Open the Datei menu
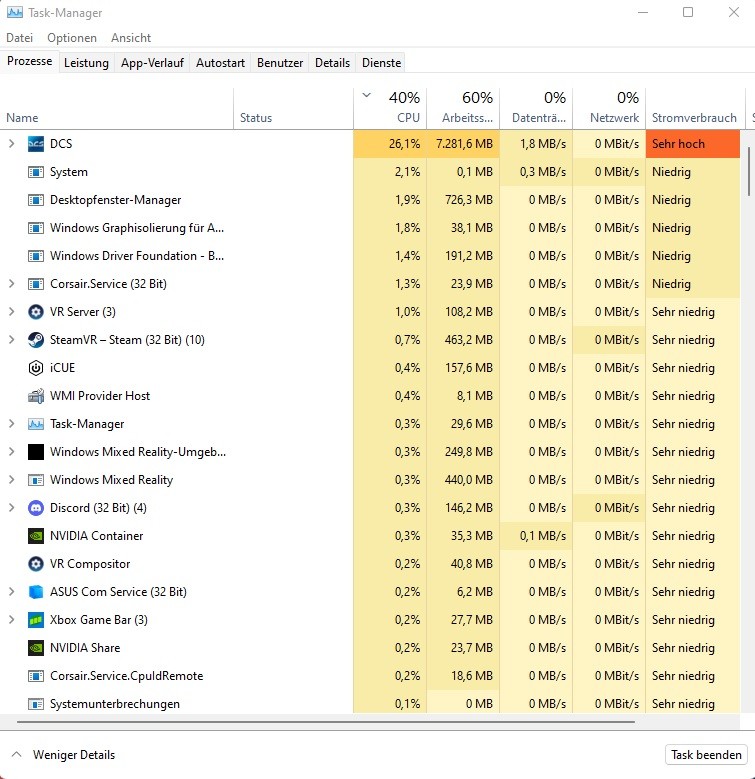755x779 pixels. [x=19, y=38]
